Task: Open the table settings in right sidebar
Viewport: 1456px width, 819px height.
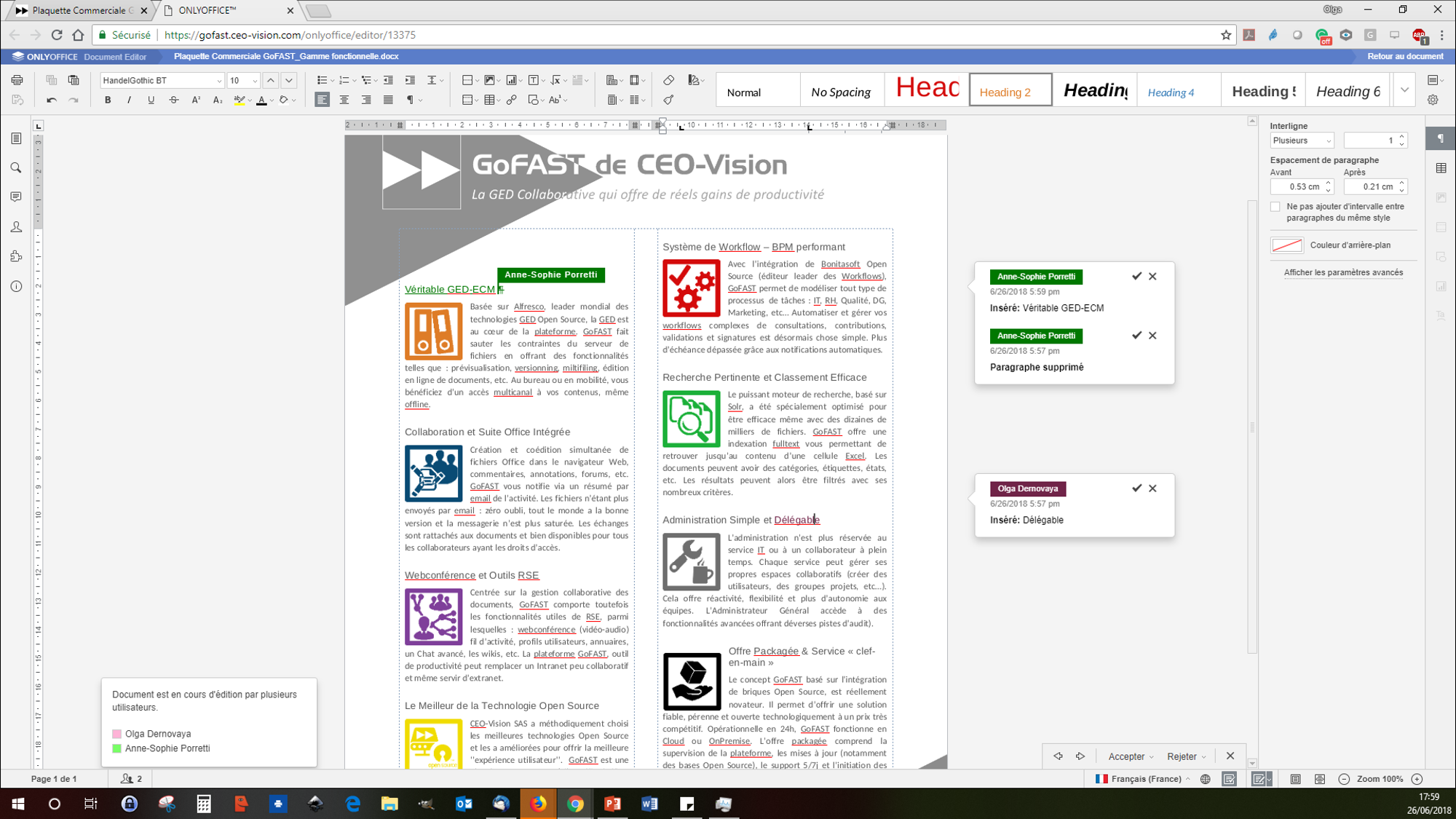Action: pos(1441,168)
